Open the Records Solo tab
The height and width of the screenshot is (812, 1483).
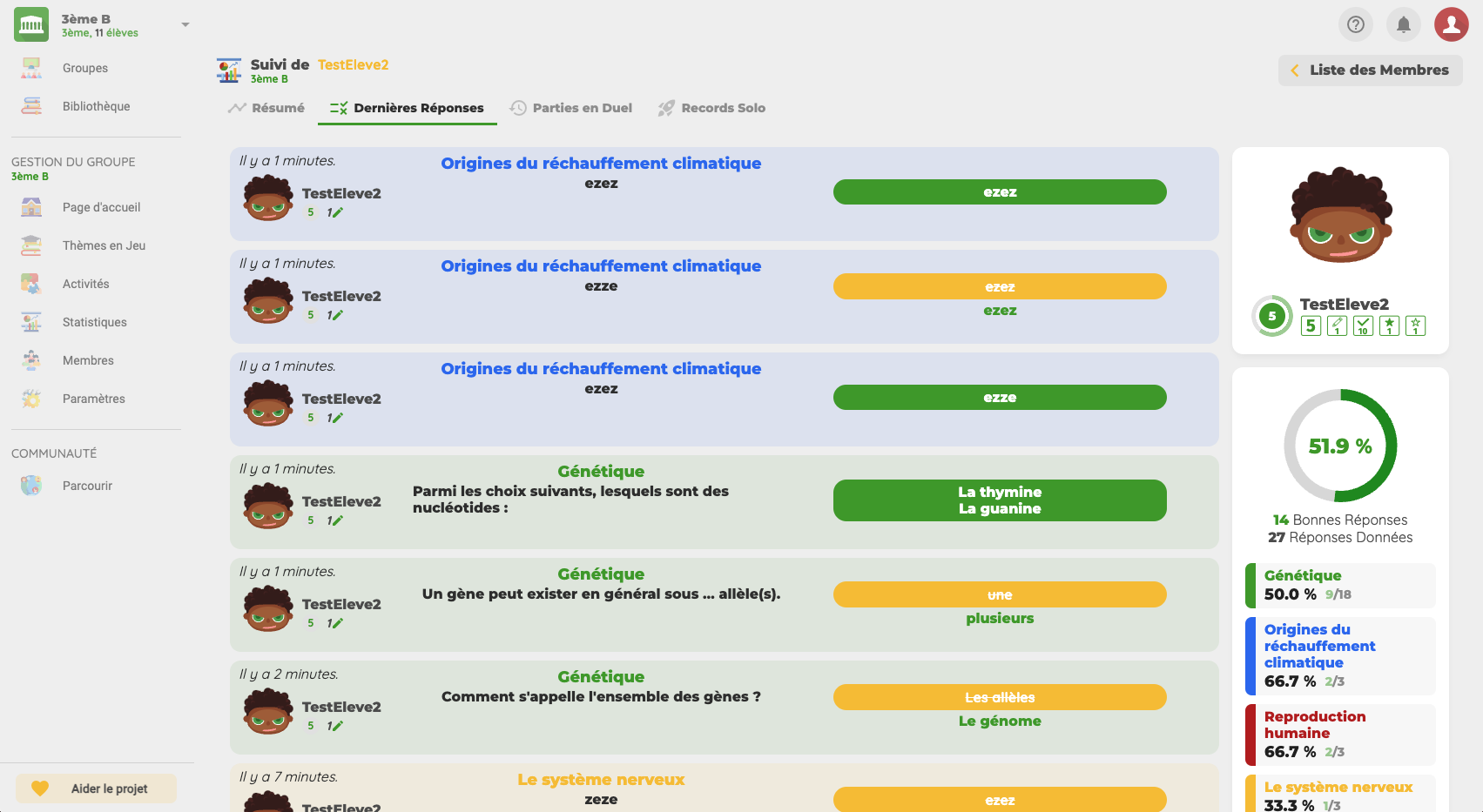coord(712,108)
